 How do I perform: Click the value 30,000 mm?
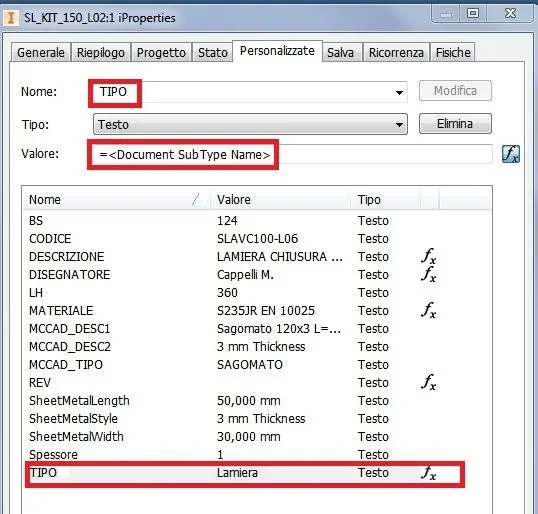tap(248, 436)
